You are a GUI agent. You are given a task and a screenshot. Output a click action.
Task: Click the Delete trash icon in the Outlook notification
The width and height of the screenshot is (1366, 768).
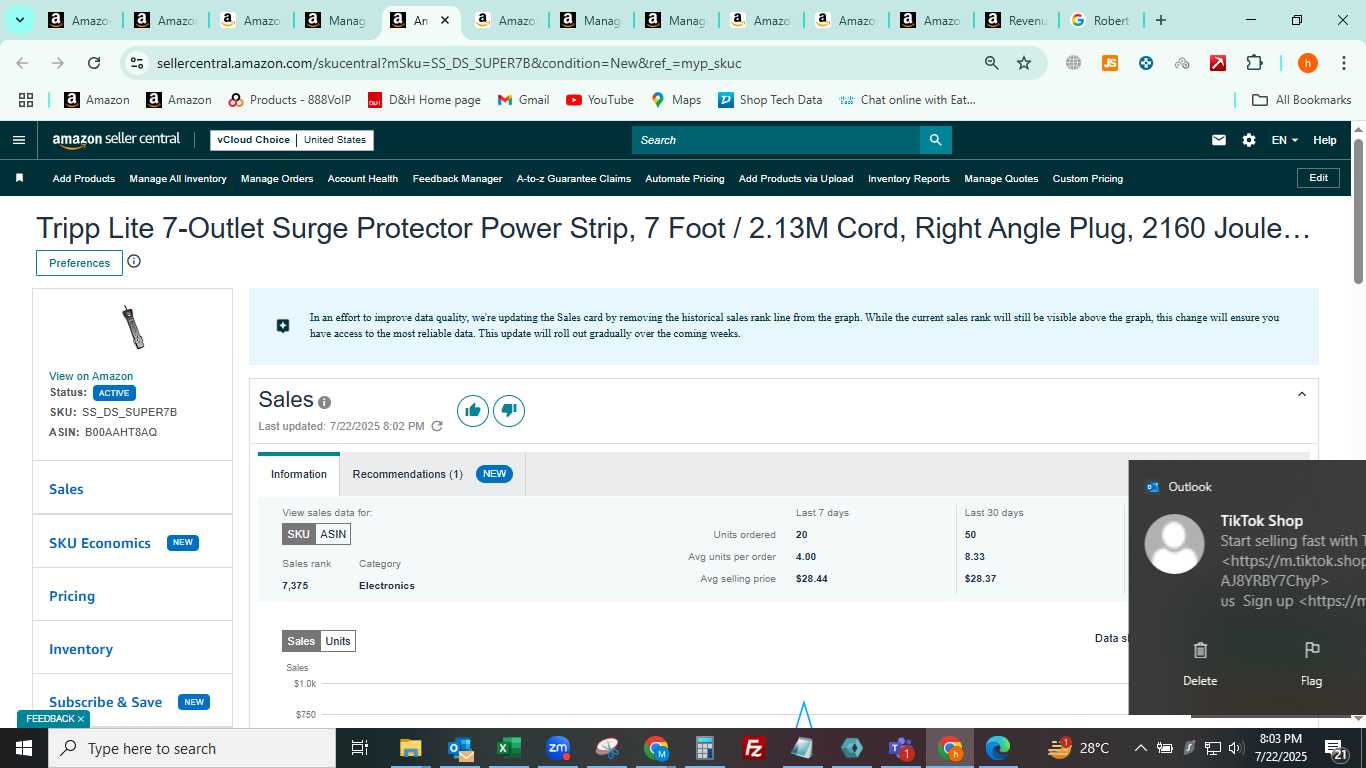point(1200,651)
